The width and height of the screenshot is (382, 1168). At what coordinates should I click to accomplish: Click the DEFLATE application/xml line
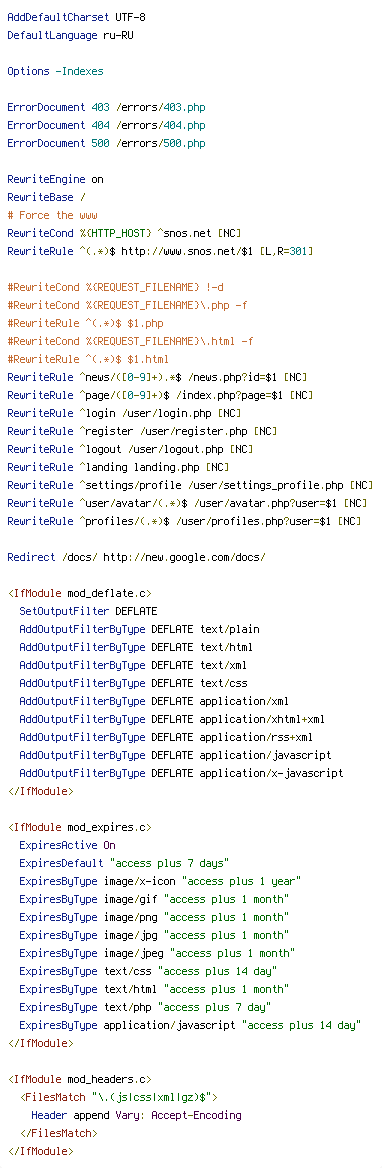click(154, 702)
